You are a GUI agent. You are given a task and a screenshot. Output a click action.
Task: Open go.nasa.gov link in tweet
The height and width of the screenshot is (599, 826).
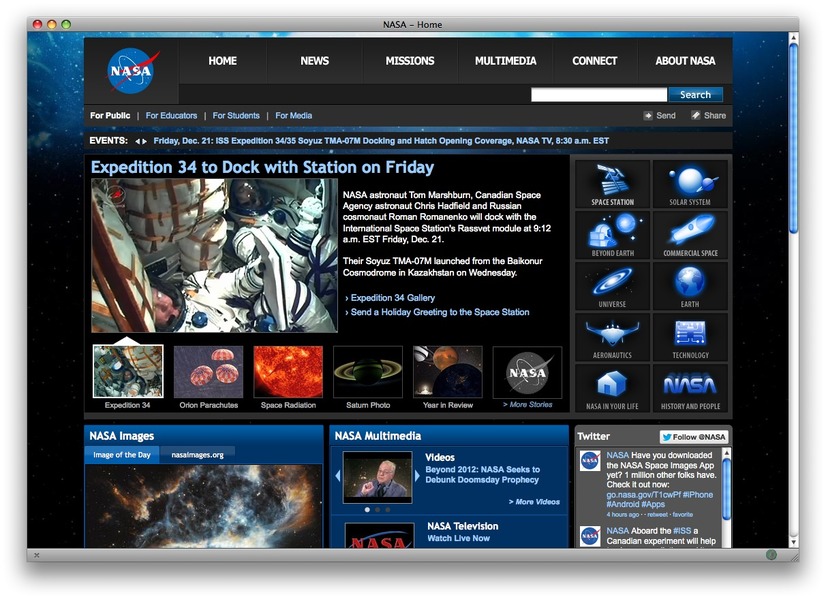pyautogui.click(x=645, y=495)
